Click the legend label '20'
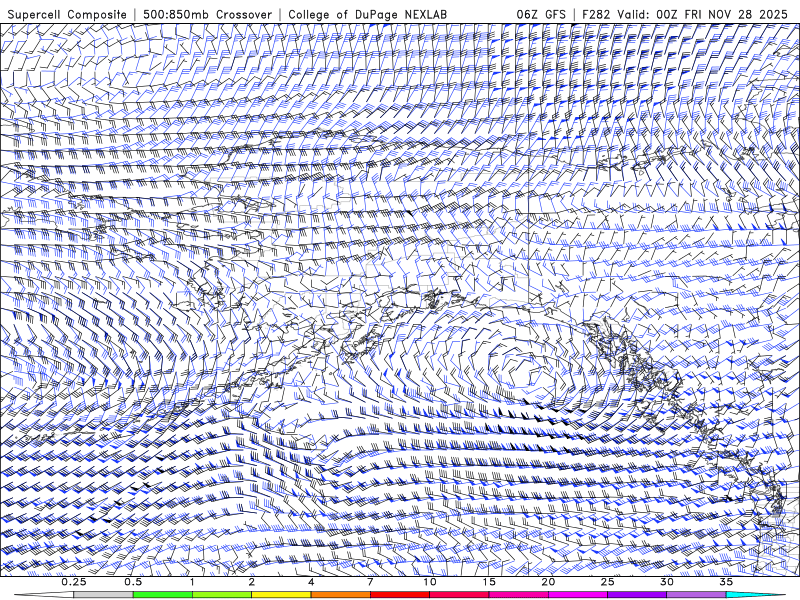This screenshot has width=800, height=600. click(x=548, y=582)
